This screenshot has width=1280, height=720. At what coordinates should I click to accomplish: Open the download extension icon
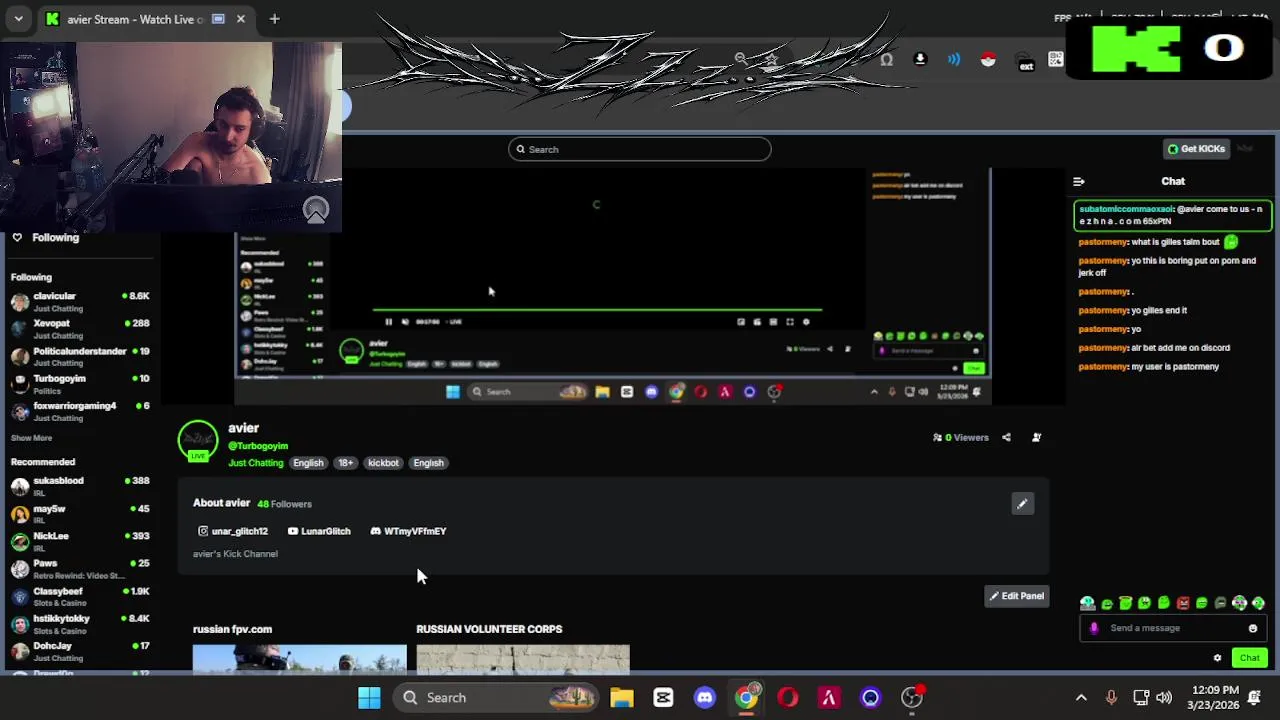[x=920, y=59]
